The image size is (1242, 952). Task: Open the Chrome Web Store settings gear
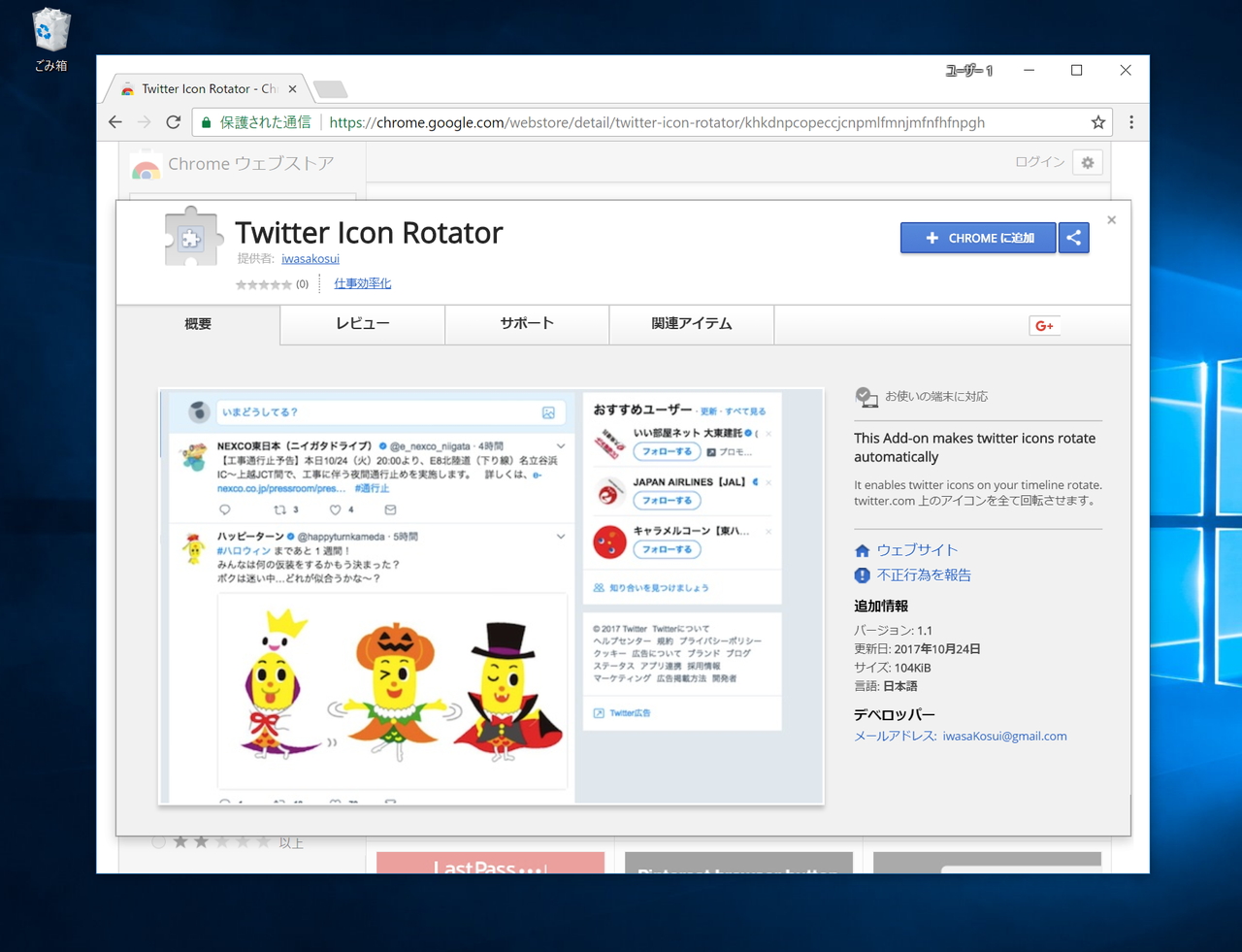click(x=1087, y=162)
